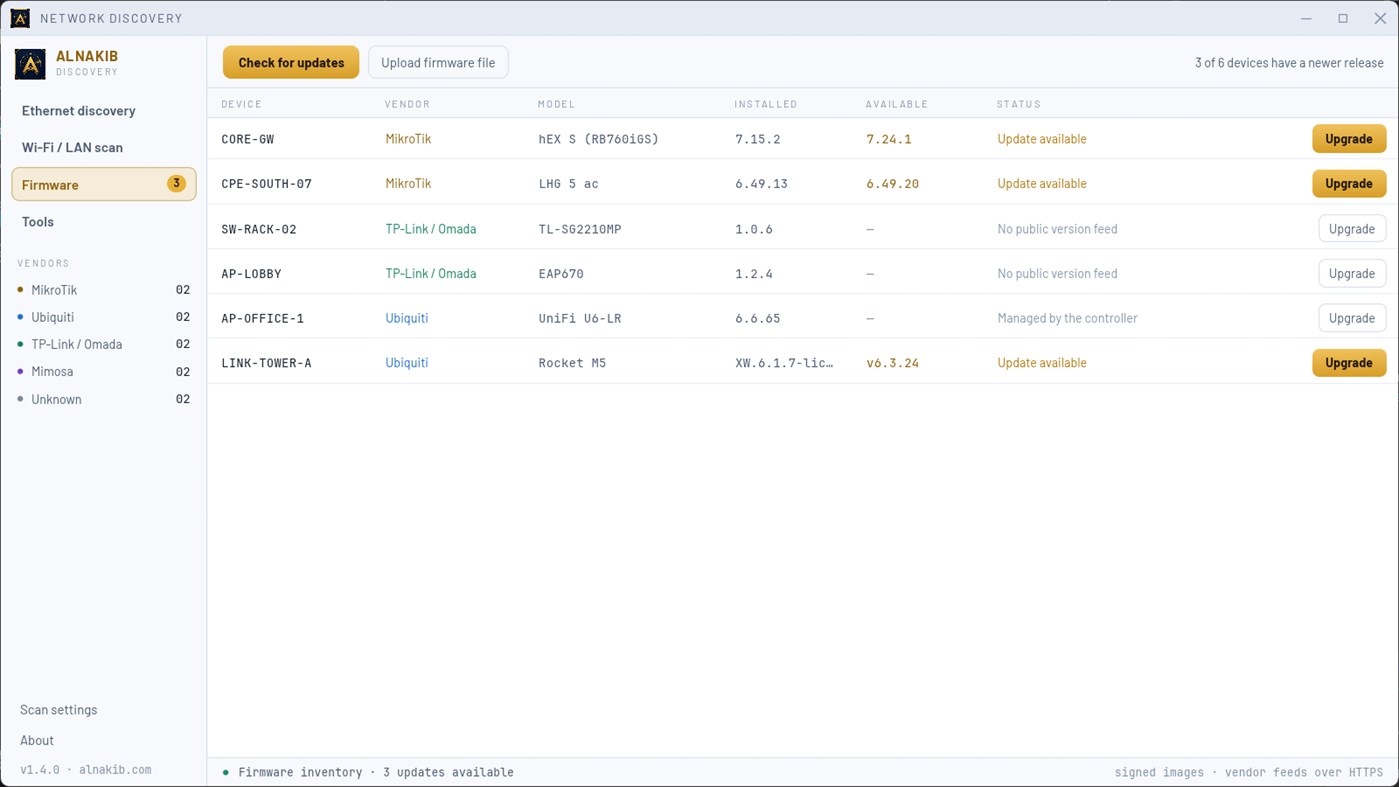
Task: Click the Rocket M5 model cell
Action: point(572,363)
